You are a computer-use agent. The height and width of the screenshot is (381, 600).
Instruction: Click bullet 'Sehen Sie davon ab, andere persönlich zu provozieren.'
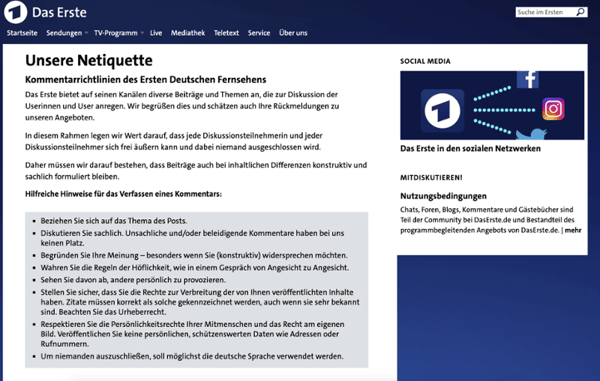(x=133, y=280)
